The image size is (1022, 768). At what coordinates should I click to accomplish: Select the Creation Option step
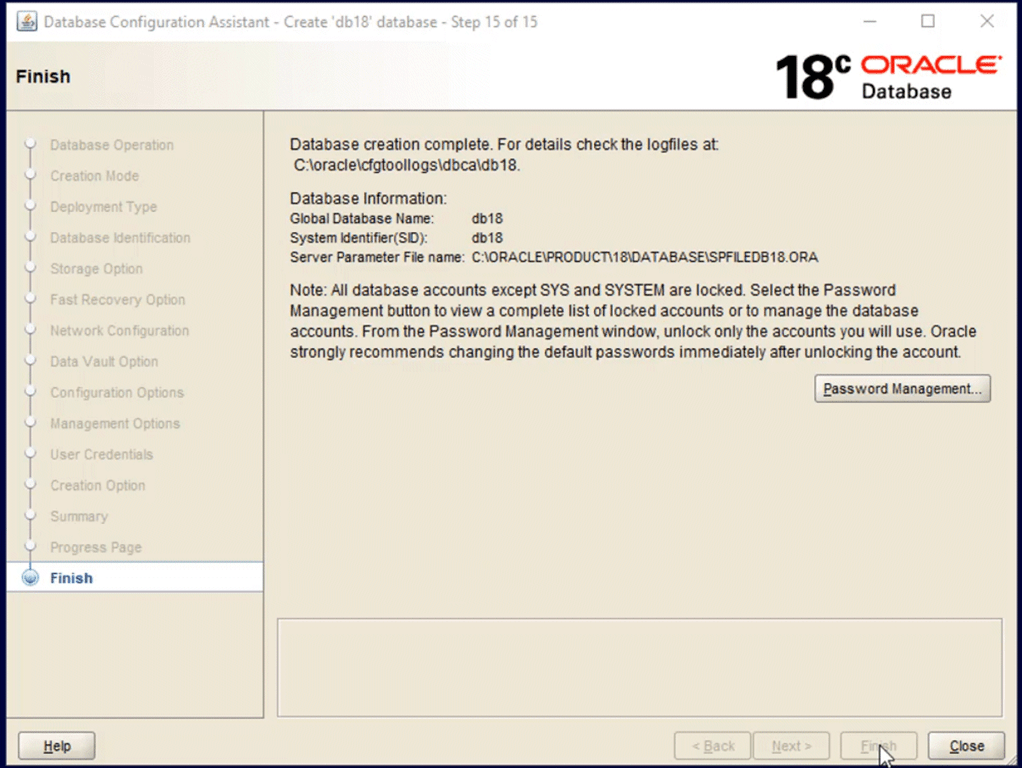98,486
